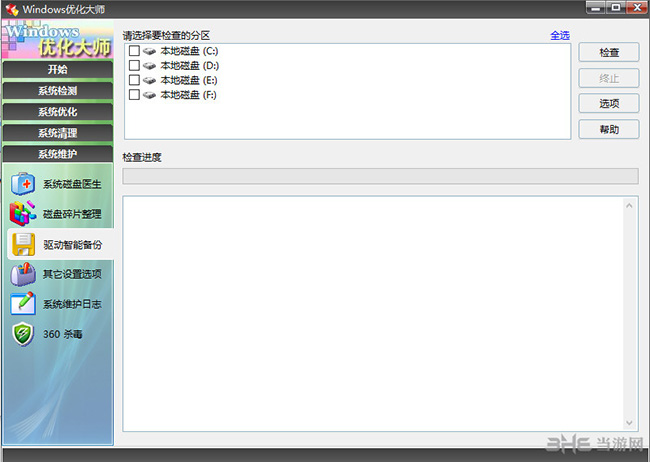Maximize the Windows优化大师 window
The width and height of the screenshot is (650, 462).
point(616,7)
